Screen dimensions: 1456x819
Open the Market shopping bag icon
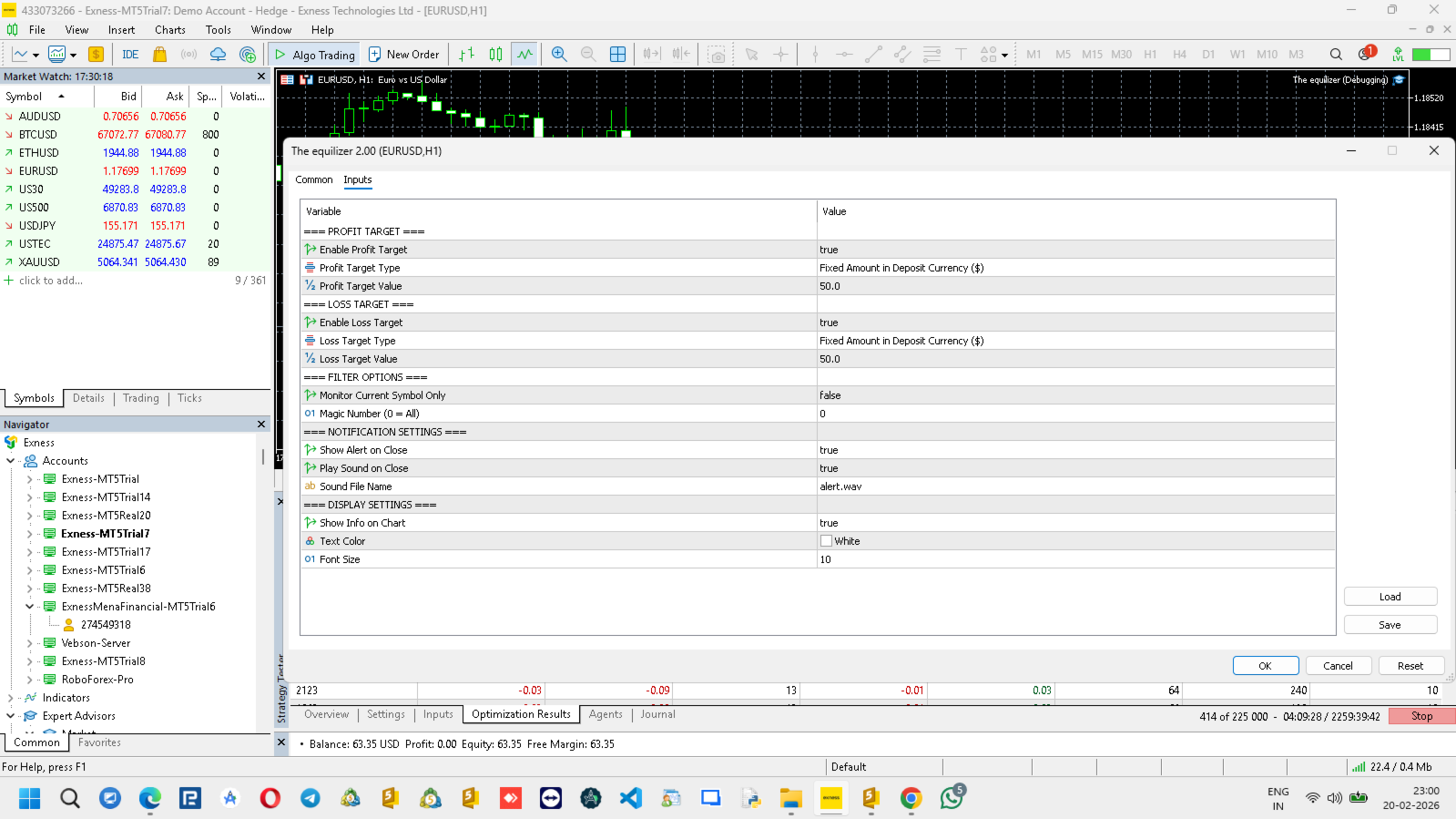pos(159,55)
